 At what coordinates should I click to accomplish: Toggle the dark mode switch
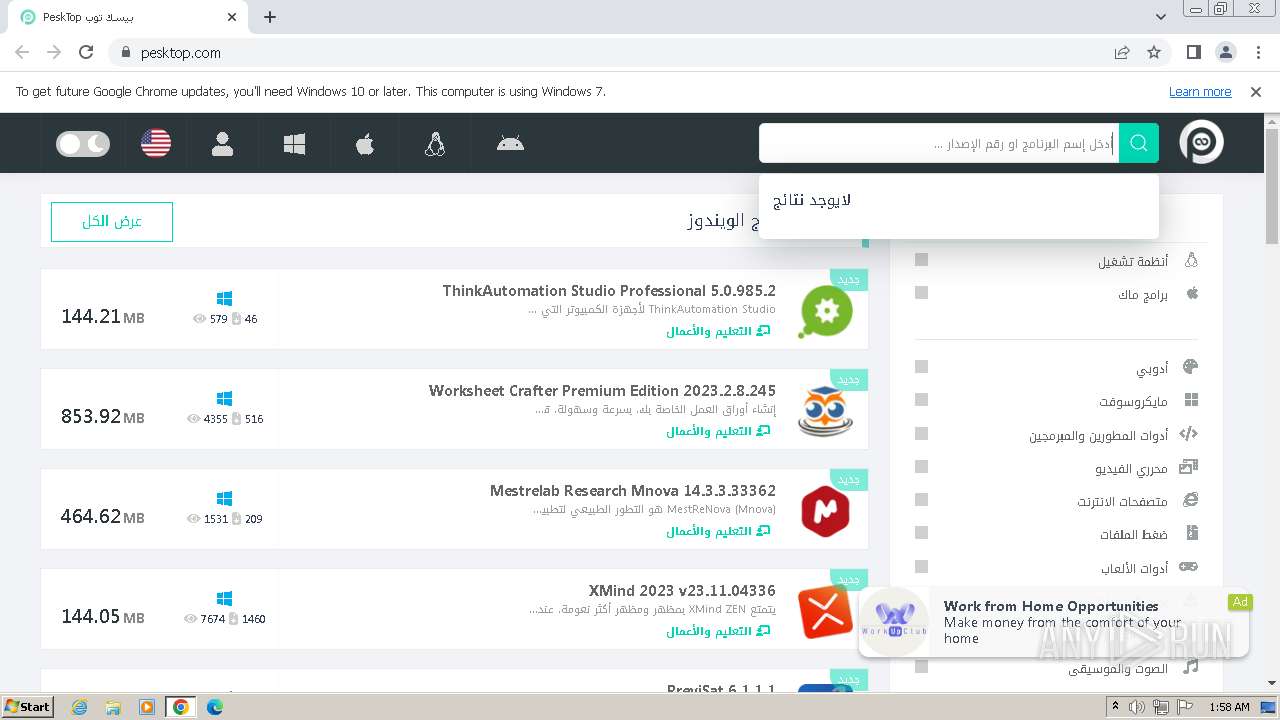[x=83, y=144]
